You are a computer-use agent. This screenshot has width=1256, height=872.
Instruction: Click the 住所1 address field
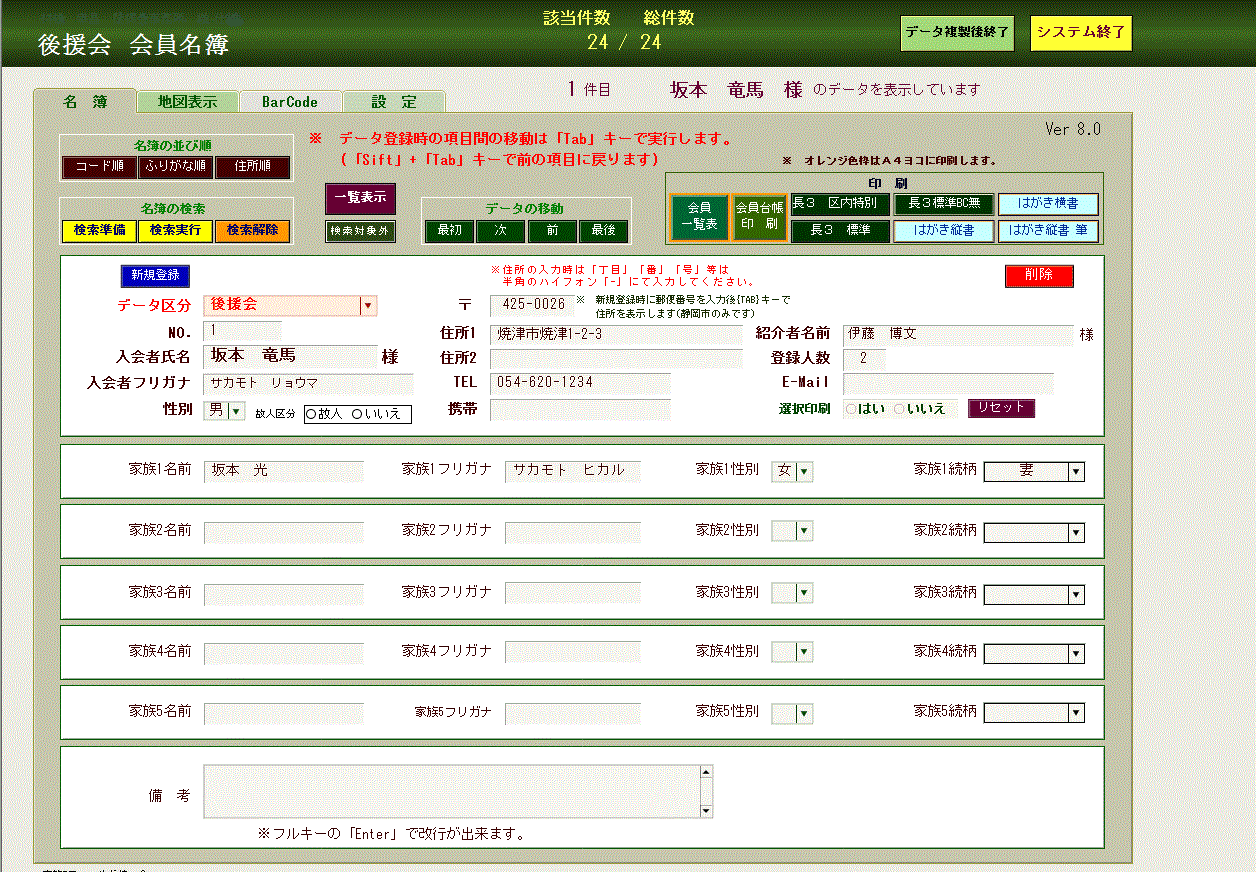click(x=616, y=334)
